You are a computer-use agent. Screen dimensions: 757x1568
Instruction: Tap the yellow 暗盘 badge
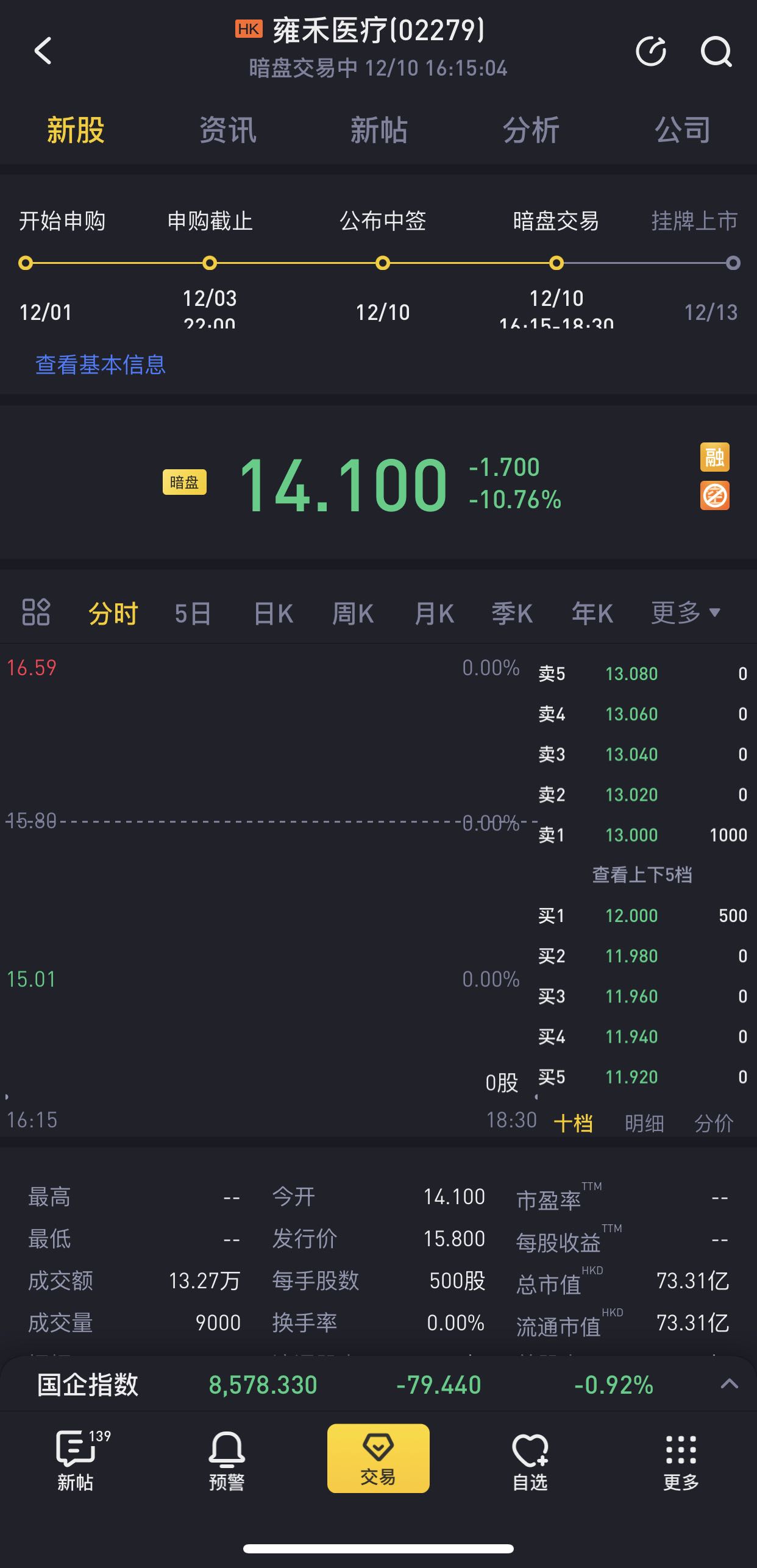(185, 482)
